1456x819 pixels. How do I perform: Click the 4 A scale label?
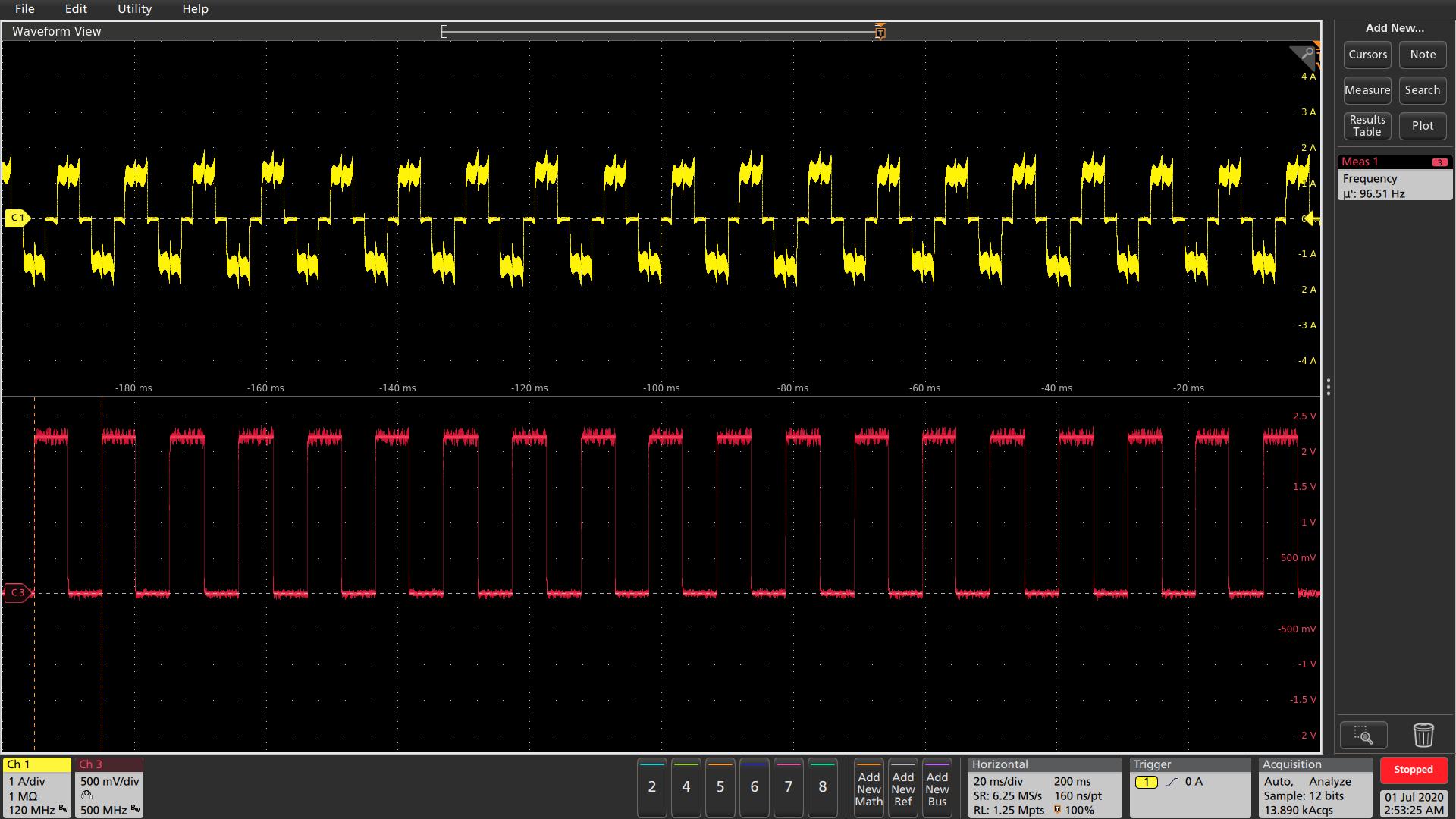1308,77
